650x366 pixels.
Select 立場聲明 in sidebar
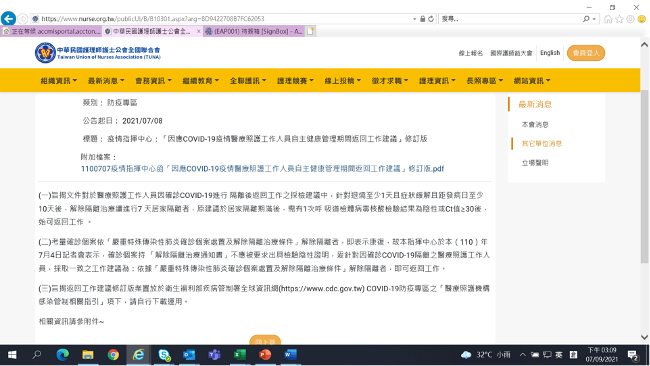pyautogui.click(x=535, y=162)
